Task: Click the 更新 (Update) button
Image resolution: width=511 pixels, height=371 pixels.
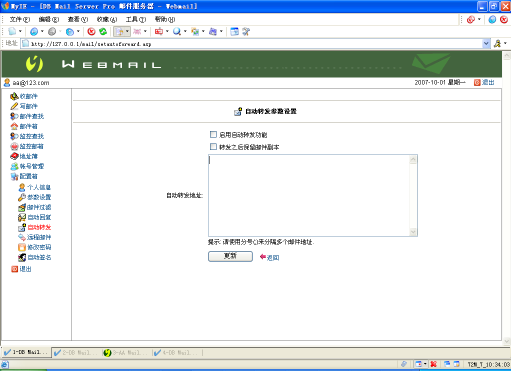Action: [x=230, y=256]
